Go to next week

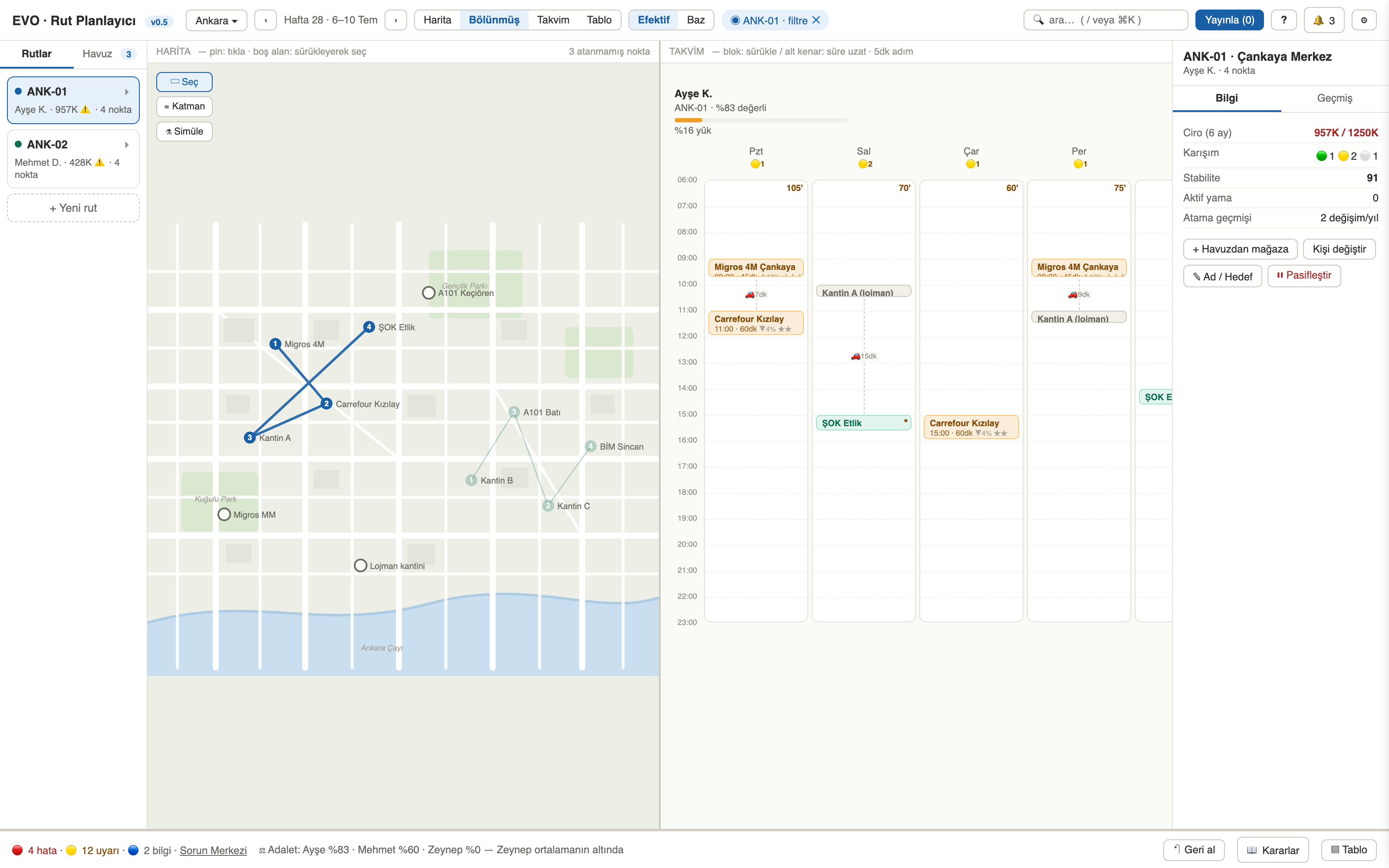tap(395, 20)
